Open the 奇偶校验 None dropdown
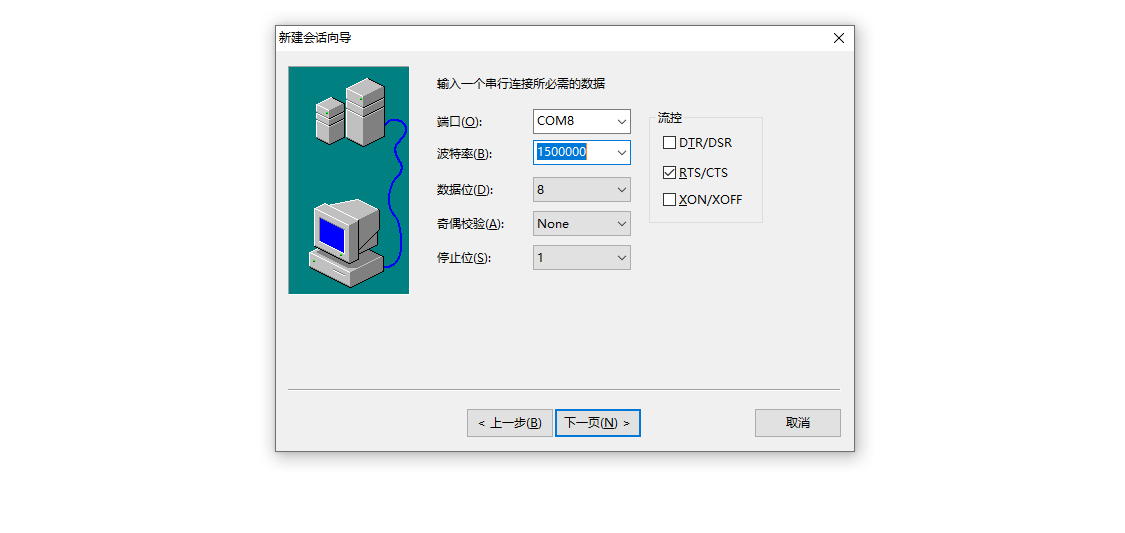1125x533 pixels. click(582, 224)
